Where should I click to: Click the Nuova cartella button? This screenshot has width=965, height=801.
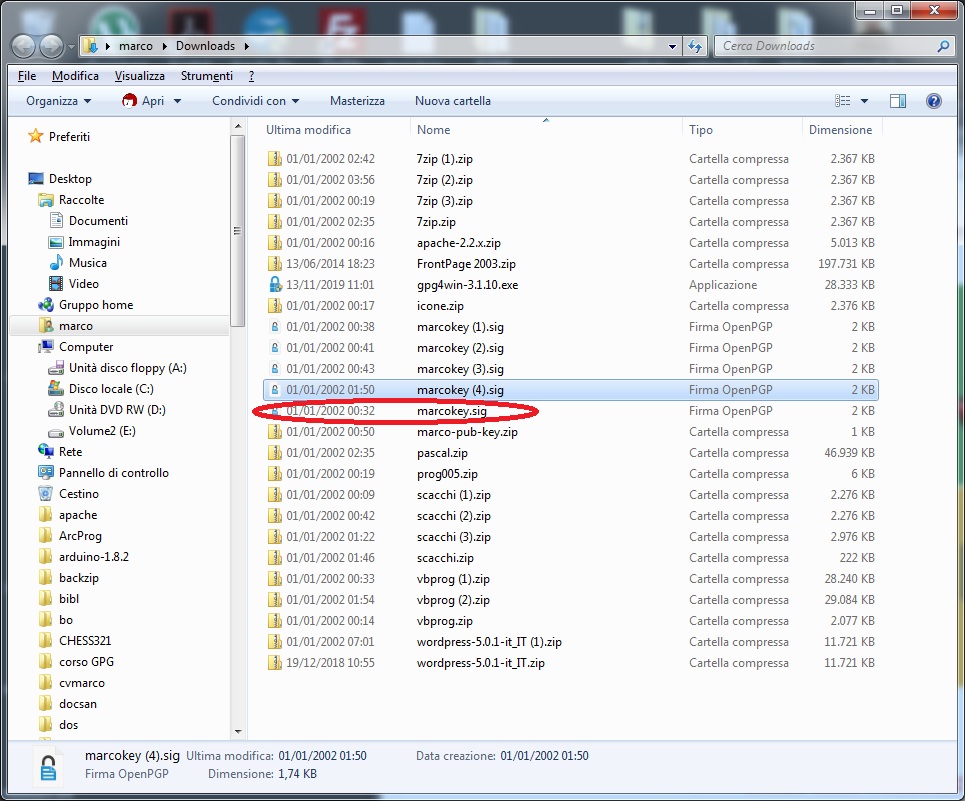click(x=452, y=101)
